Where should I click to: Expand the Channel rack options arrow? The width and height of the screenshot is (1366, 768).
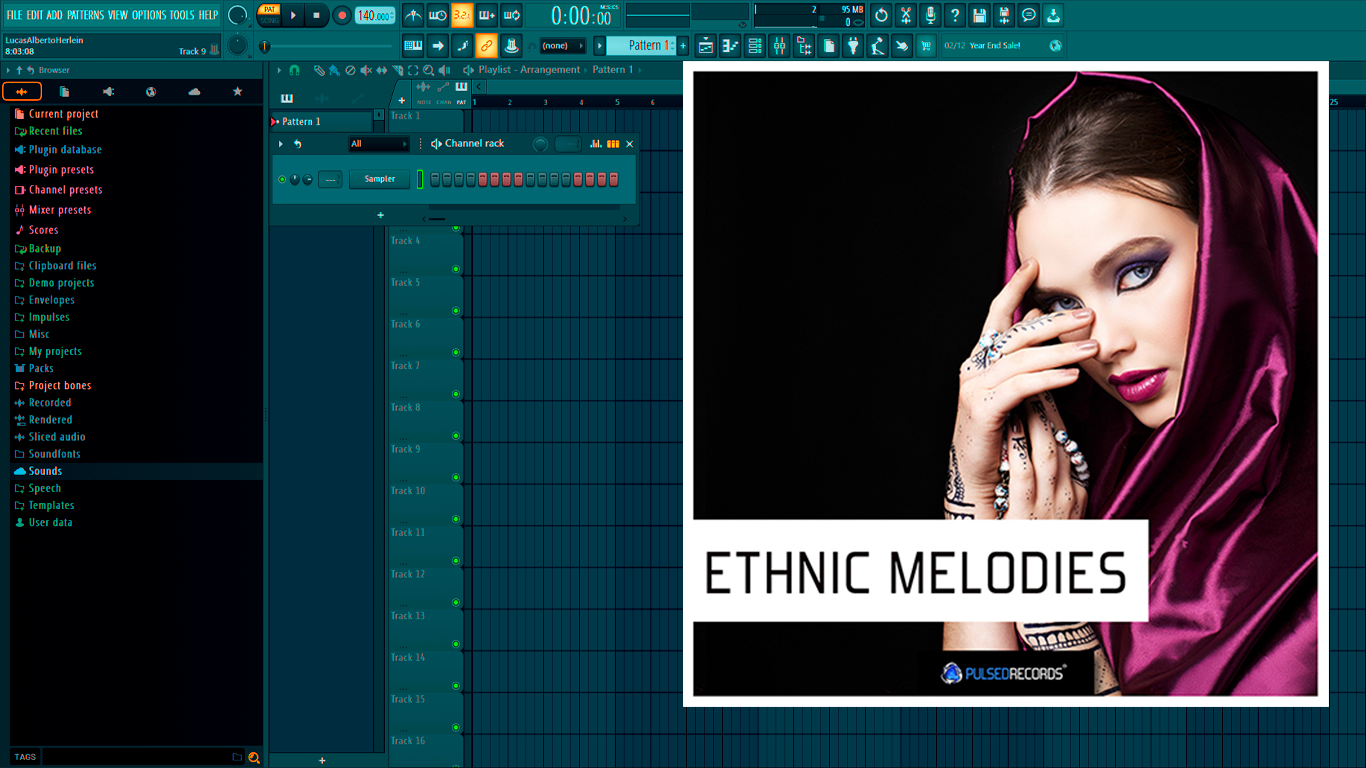(x=281, y=144)
